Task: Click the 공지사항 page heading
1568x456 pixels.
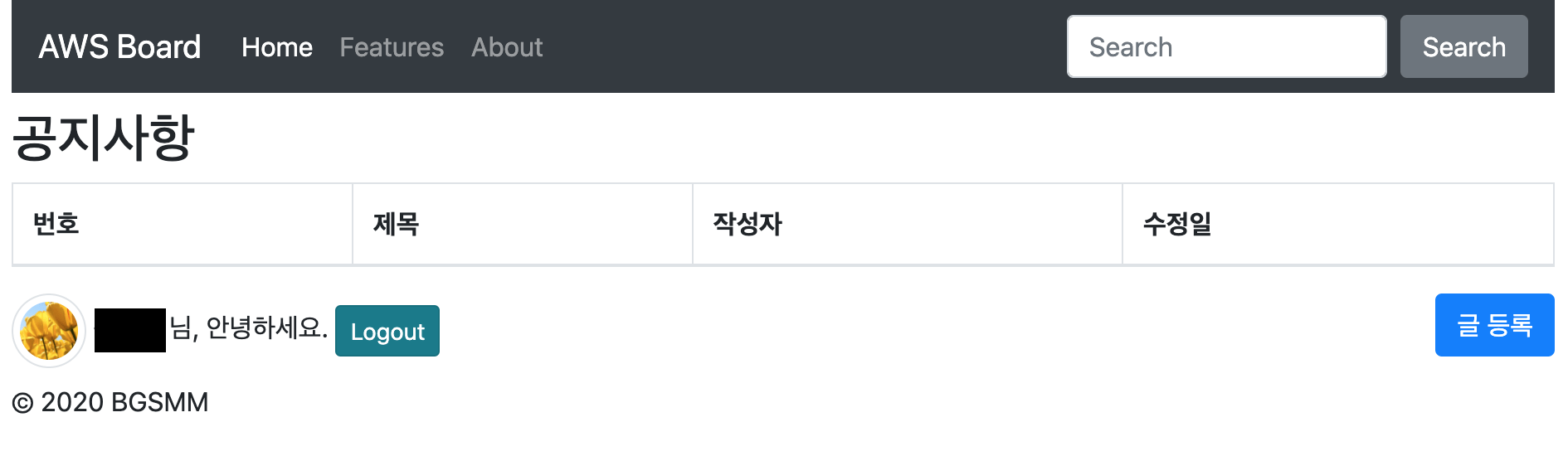Action: (x=104, y=138)
